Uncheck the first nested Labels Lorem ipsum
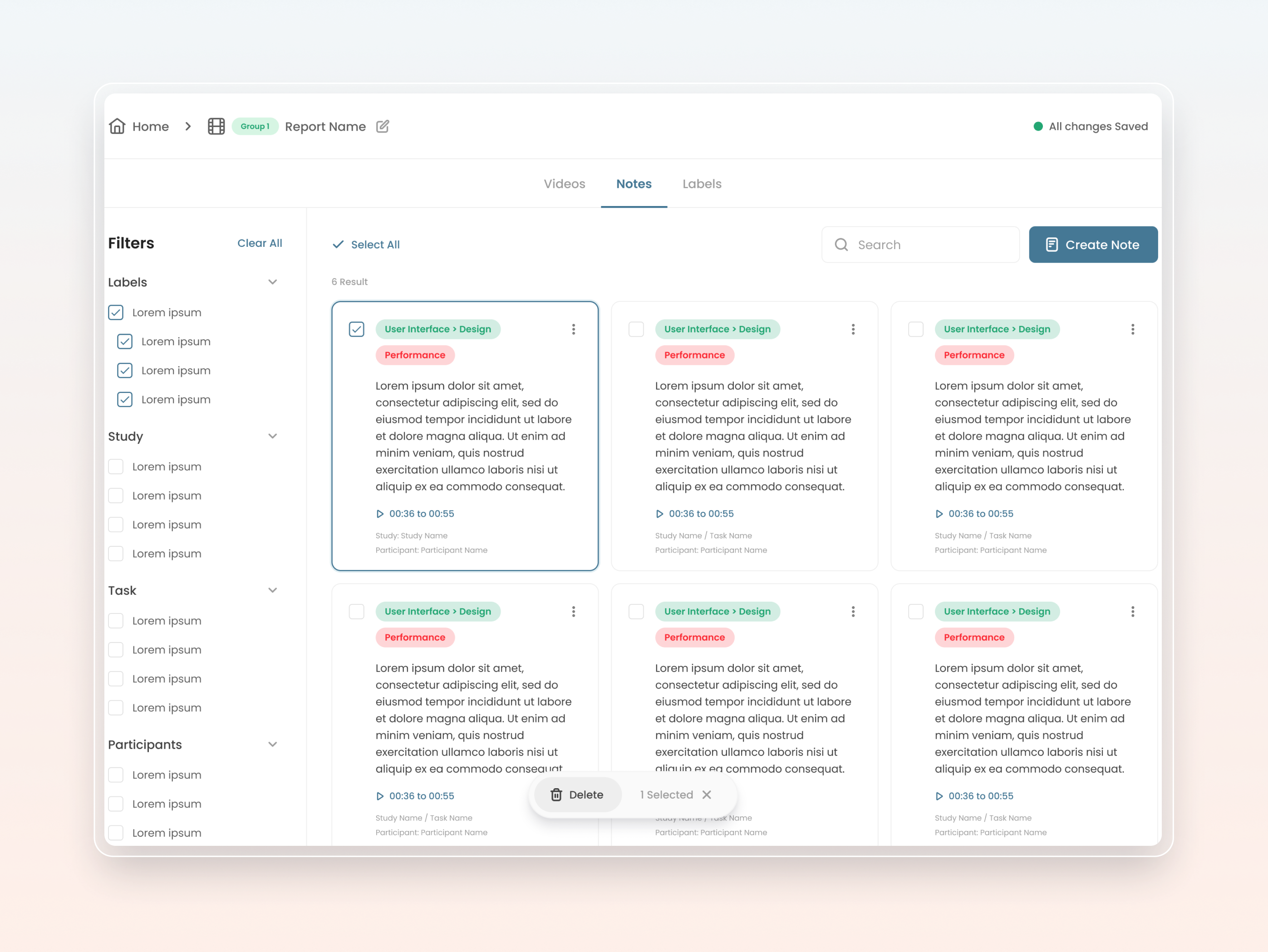This screenshot has width=1268, height=952. (125, 342)
